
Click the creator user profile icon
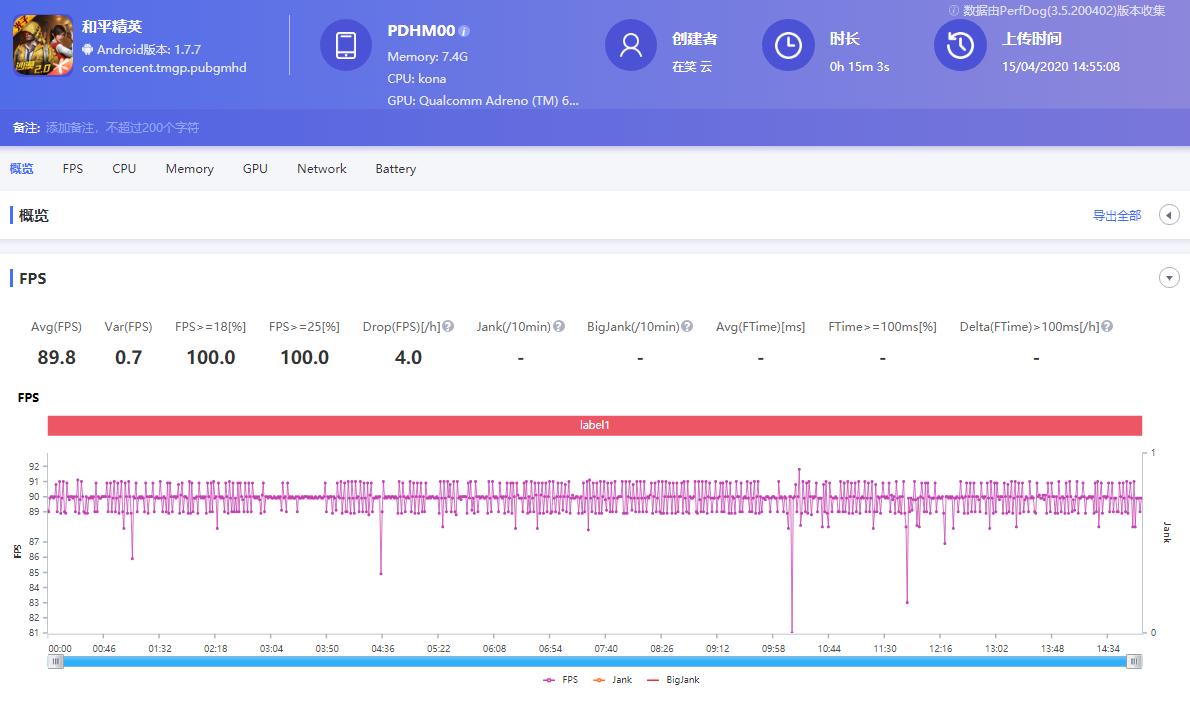click(x=631, y=45)
